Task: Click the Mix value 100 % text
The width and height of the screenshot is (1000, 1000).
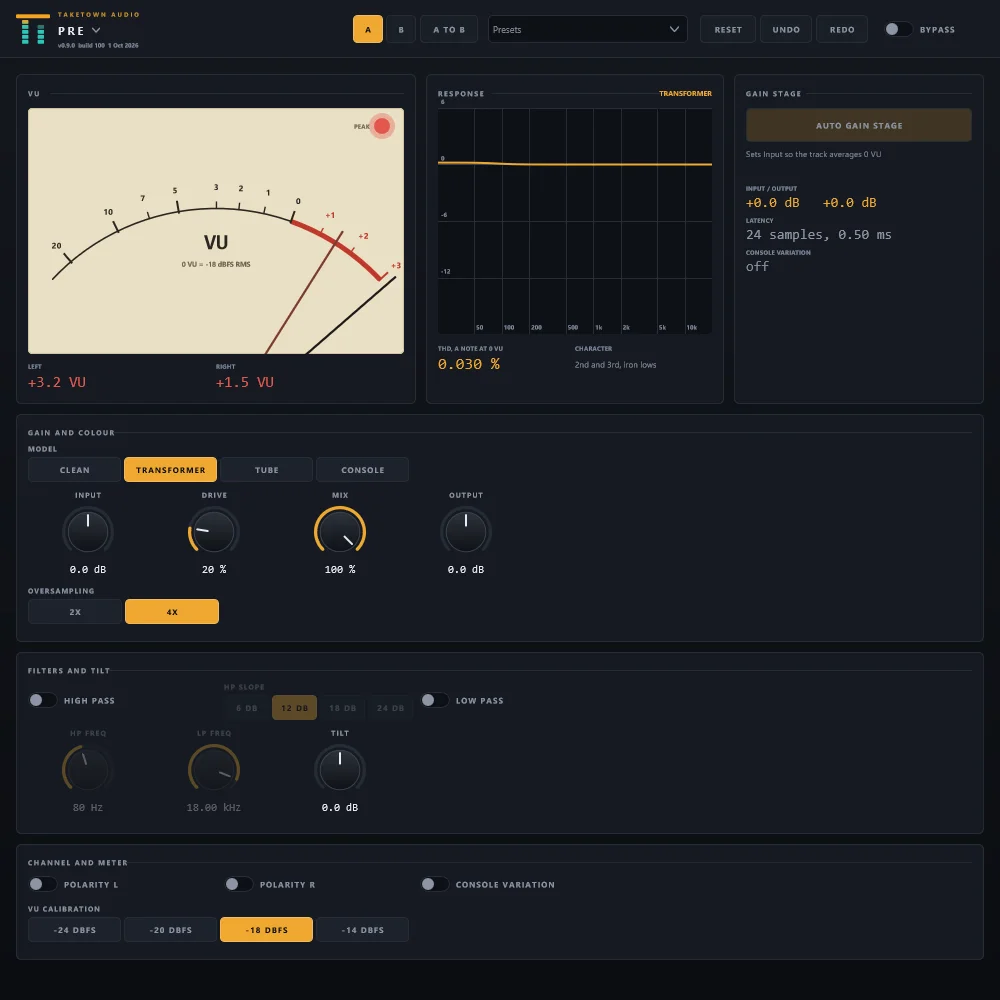Action: (x=340, y=570)
